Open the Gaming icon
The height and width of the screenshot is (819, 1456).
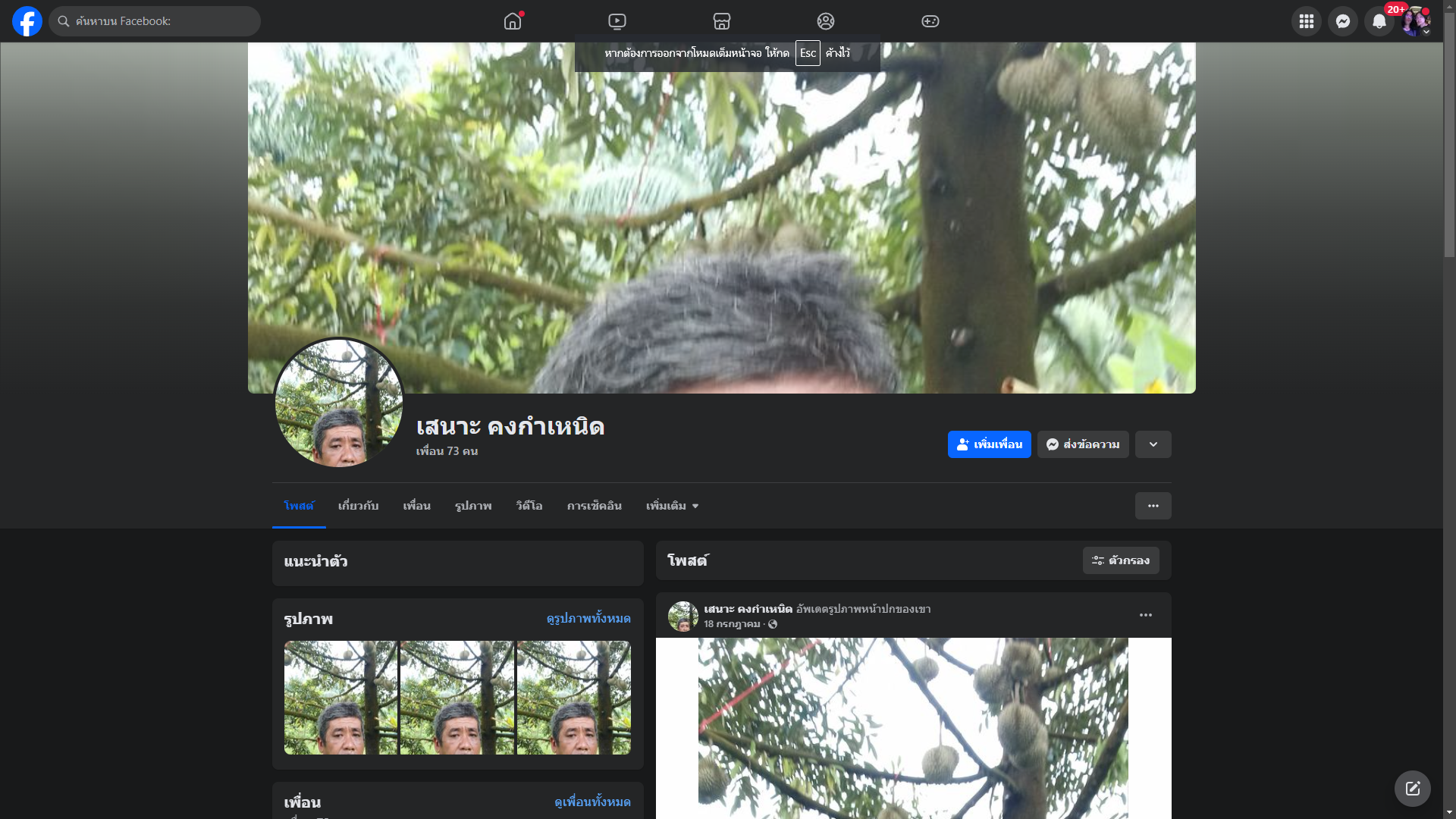tap(930, 21)
